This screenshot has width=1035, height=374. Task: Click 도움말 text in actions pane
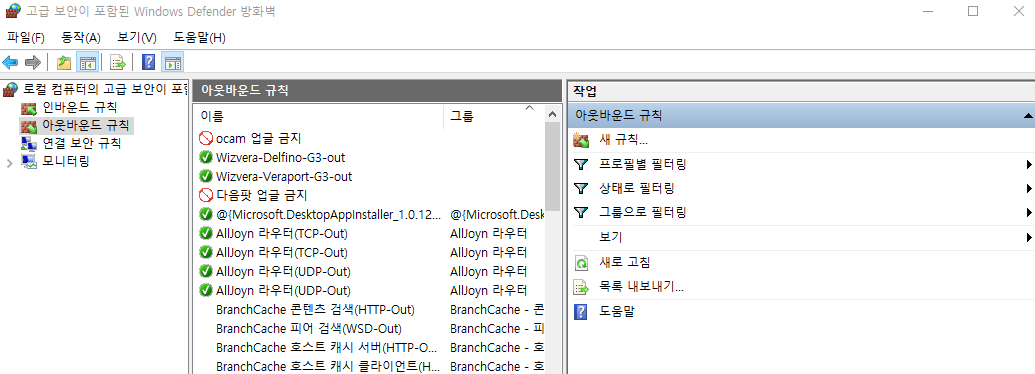click(617, 311)
